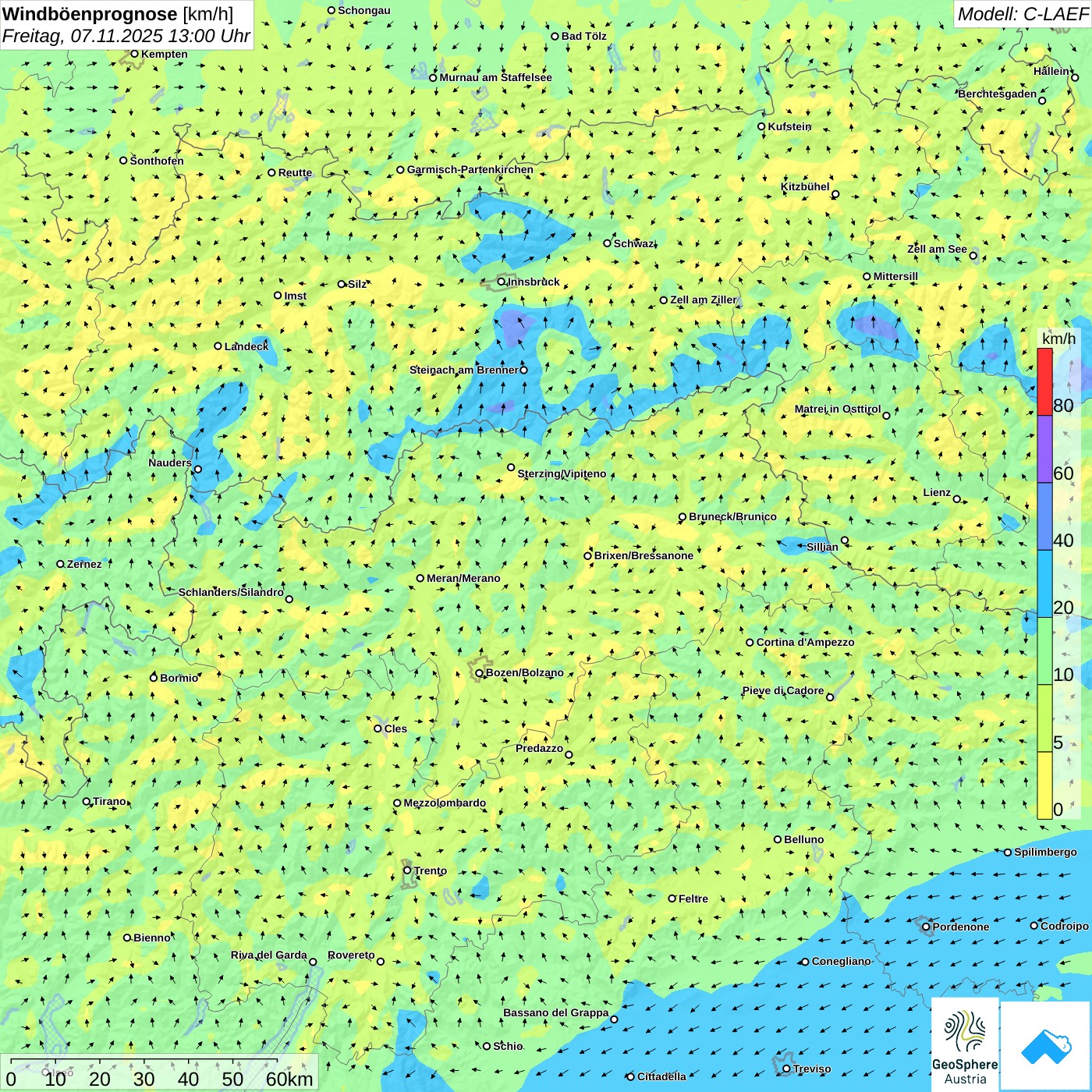1092x1092 pixels.
Task: Click the purple 60-80 km/h legend color
Action: pos(1044,449)
